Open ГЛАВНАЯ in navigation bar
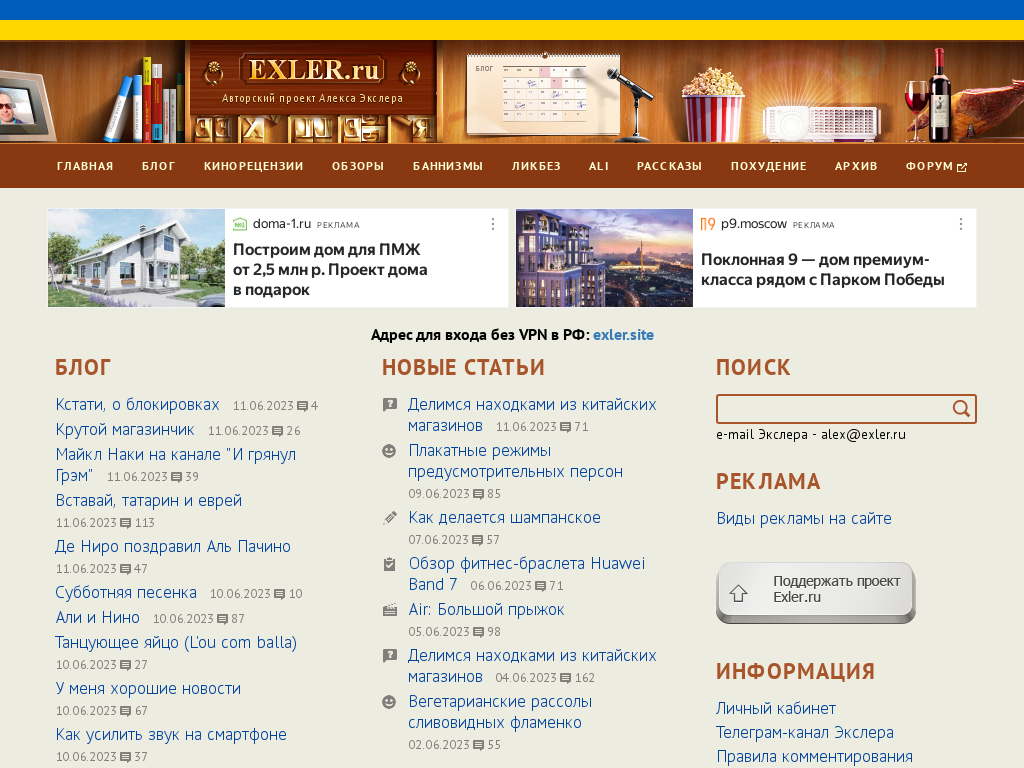This screenshot has width=1024, height=768. pos(85,167)
